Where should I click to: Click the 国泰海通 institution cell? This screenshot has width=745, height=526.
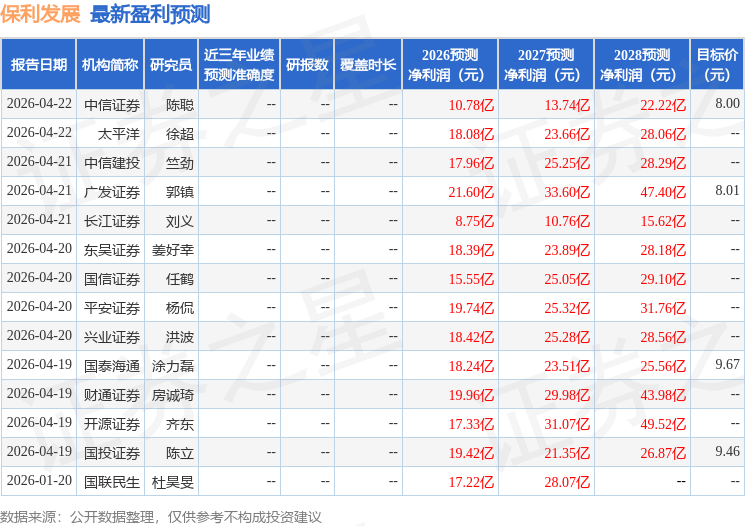[112, 366]
